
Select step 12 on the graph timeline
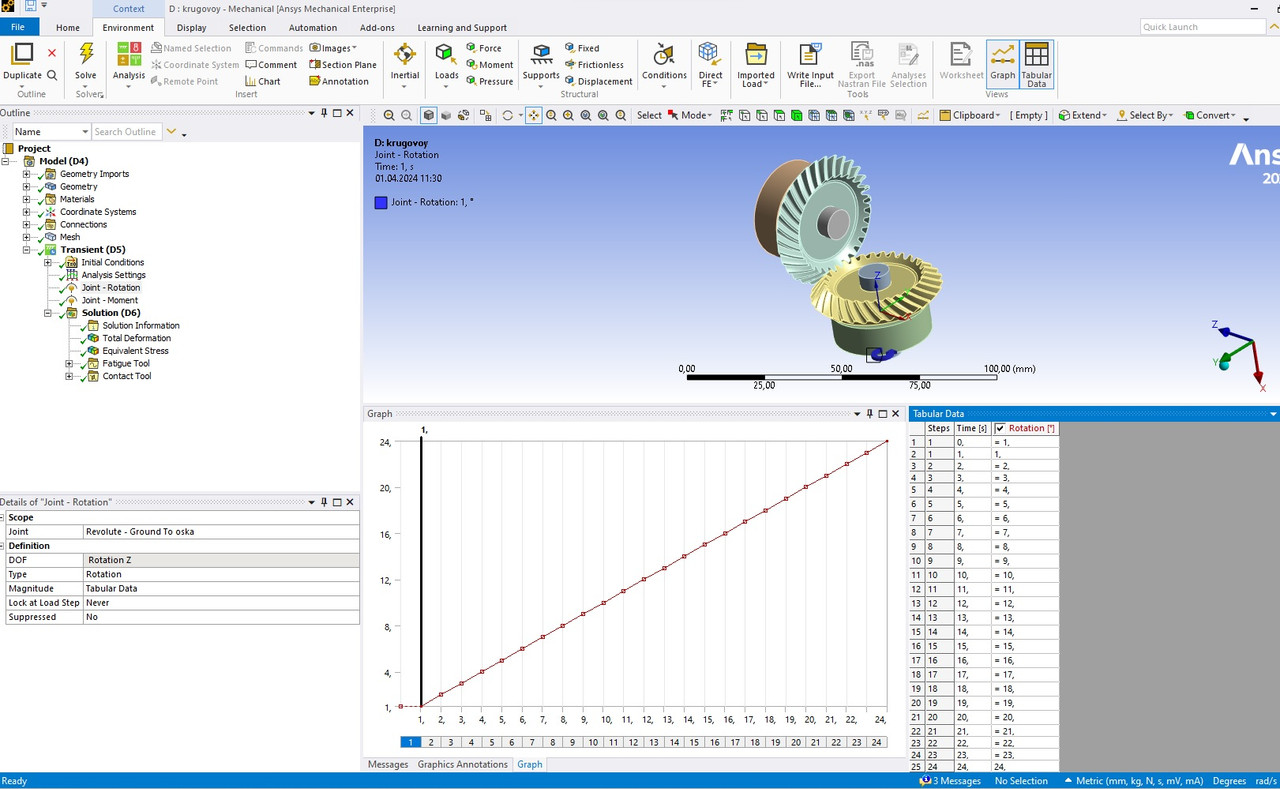click(633, 742)
